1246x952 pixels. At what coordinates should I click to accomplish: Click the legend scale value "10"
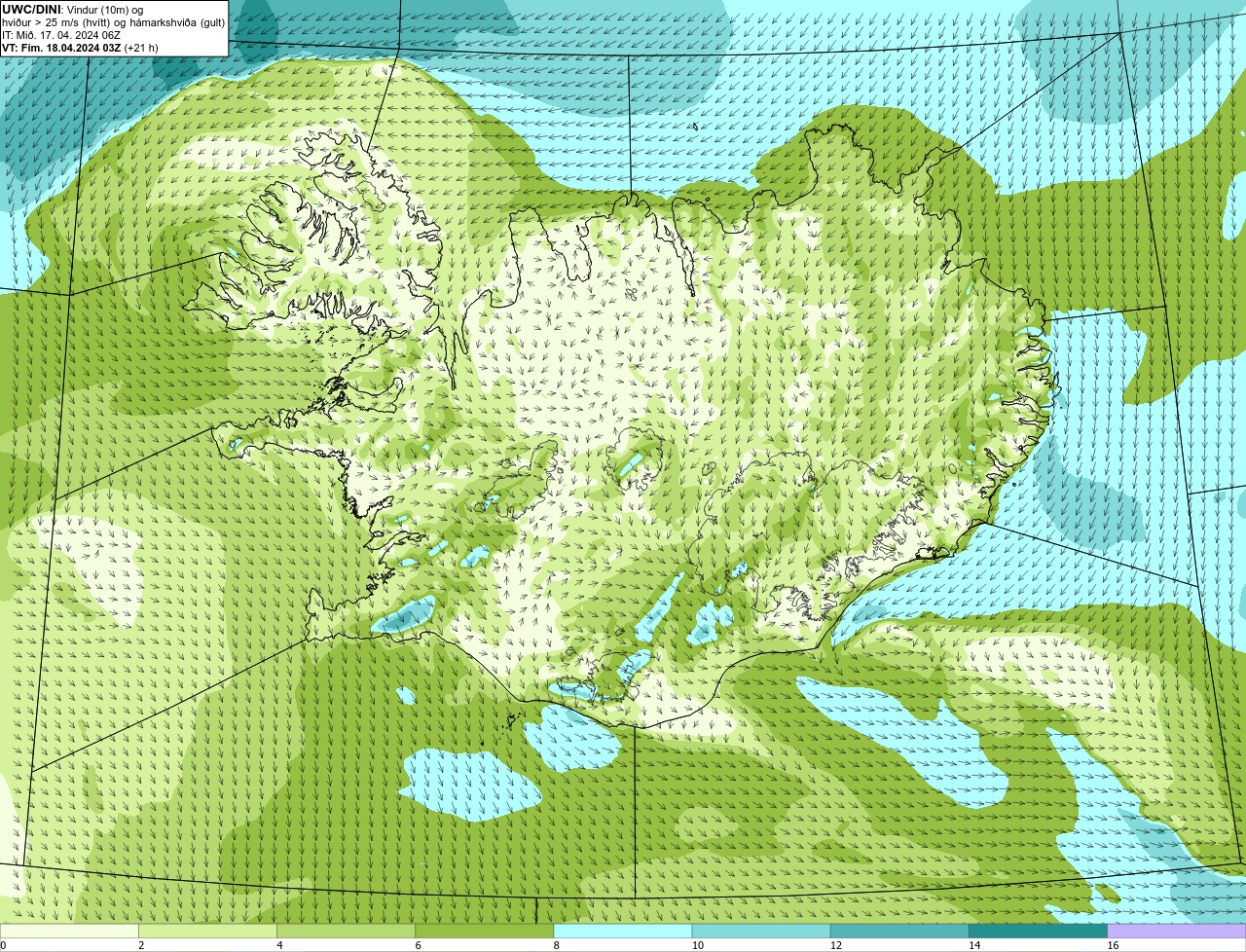coord(698,945)
